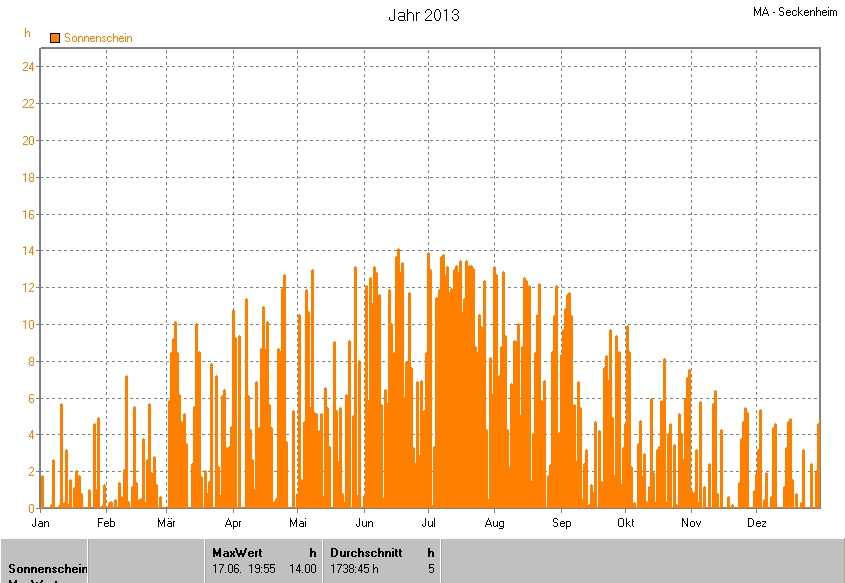This screenshot has width=845, height=583.
Task: Select the Okt month label on the axis
Action: [x=626, y=523]
